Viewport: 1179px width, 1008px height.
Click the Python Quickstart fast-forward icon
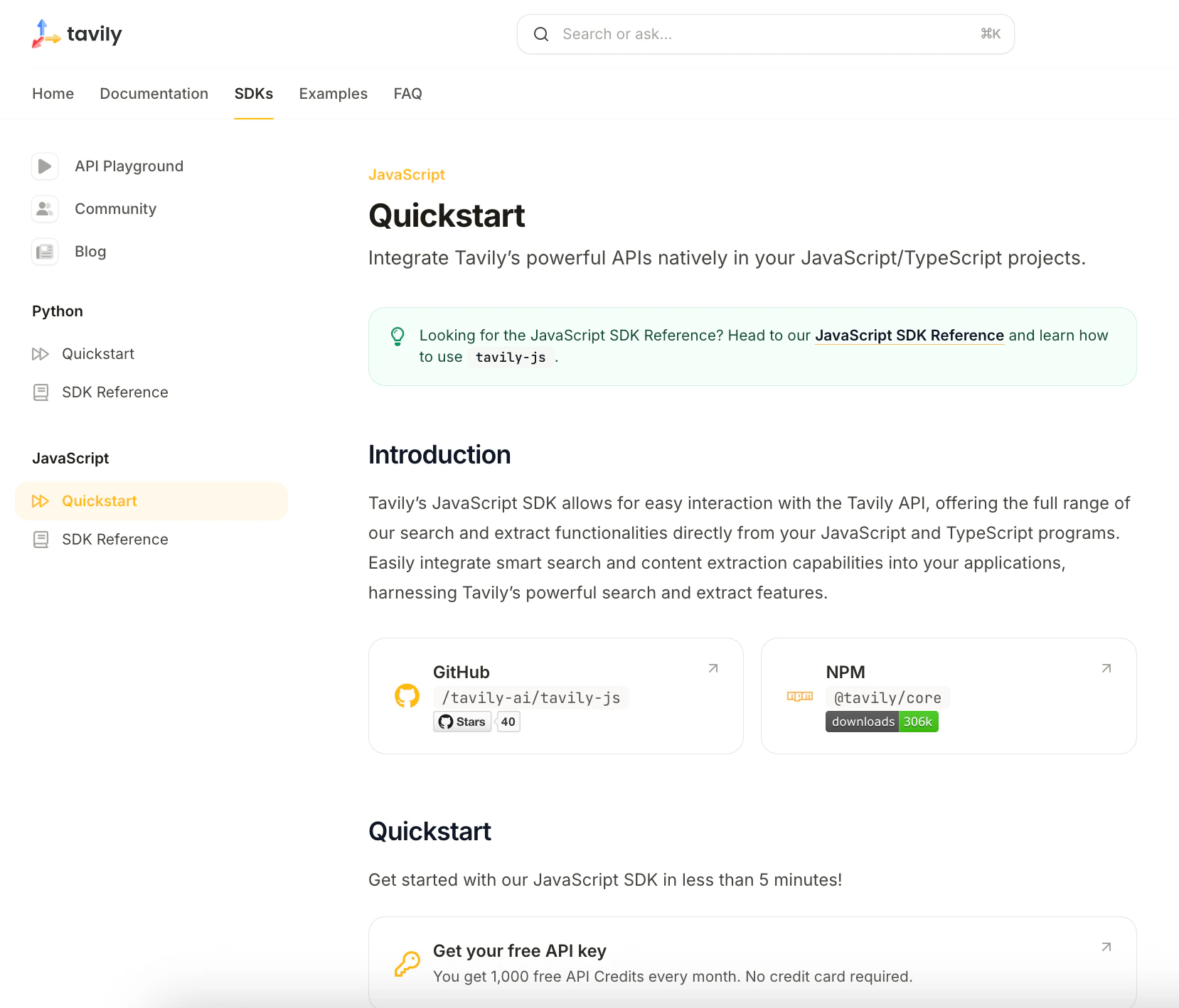(x=41, y=354)
